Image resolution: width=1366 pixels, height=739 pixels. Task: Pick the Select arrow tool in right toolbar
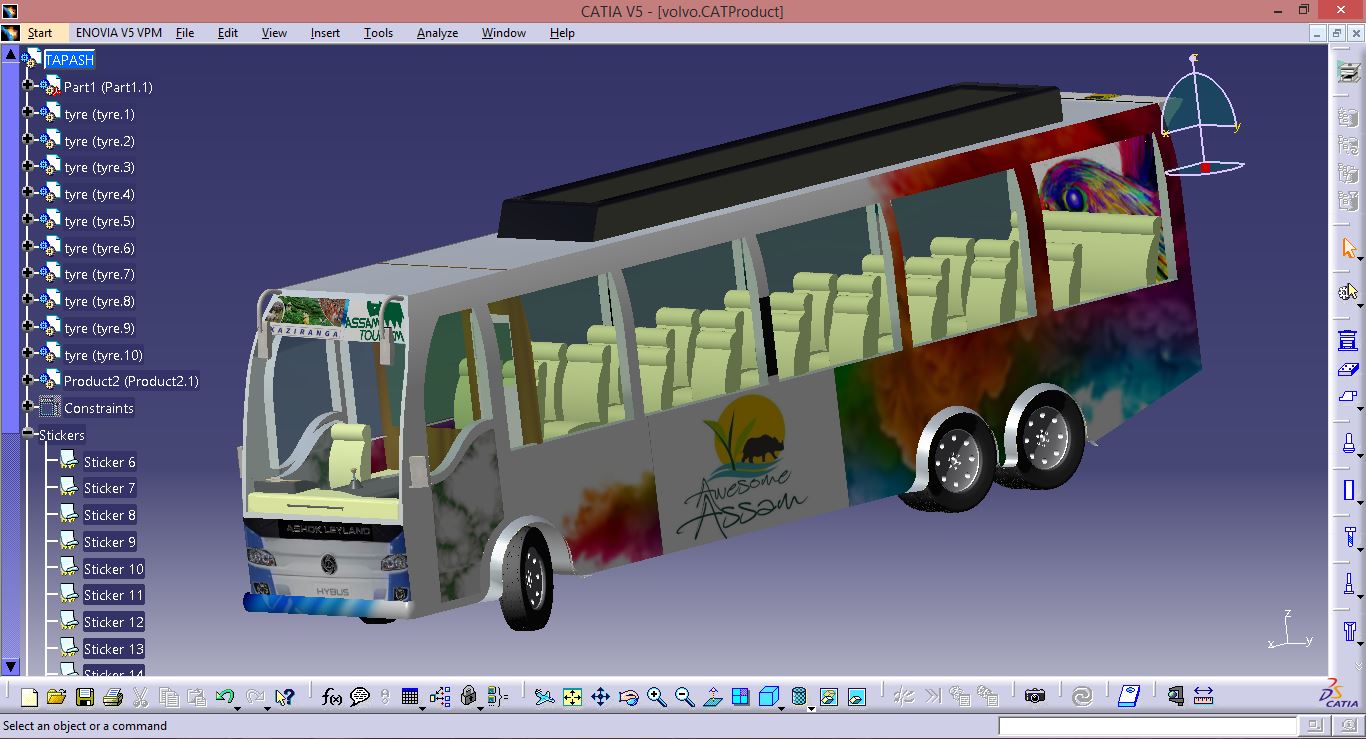(x=1348, y=248)
